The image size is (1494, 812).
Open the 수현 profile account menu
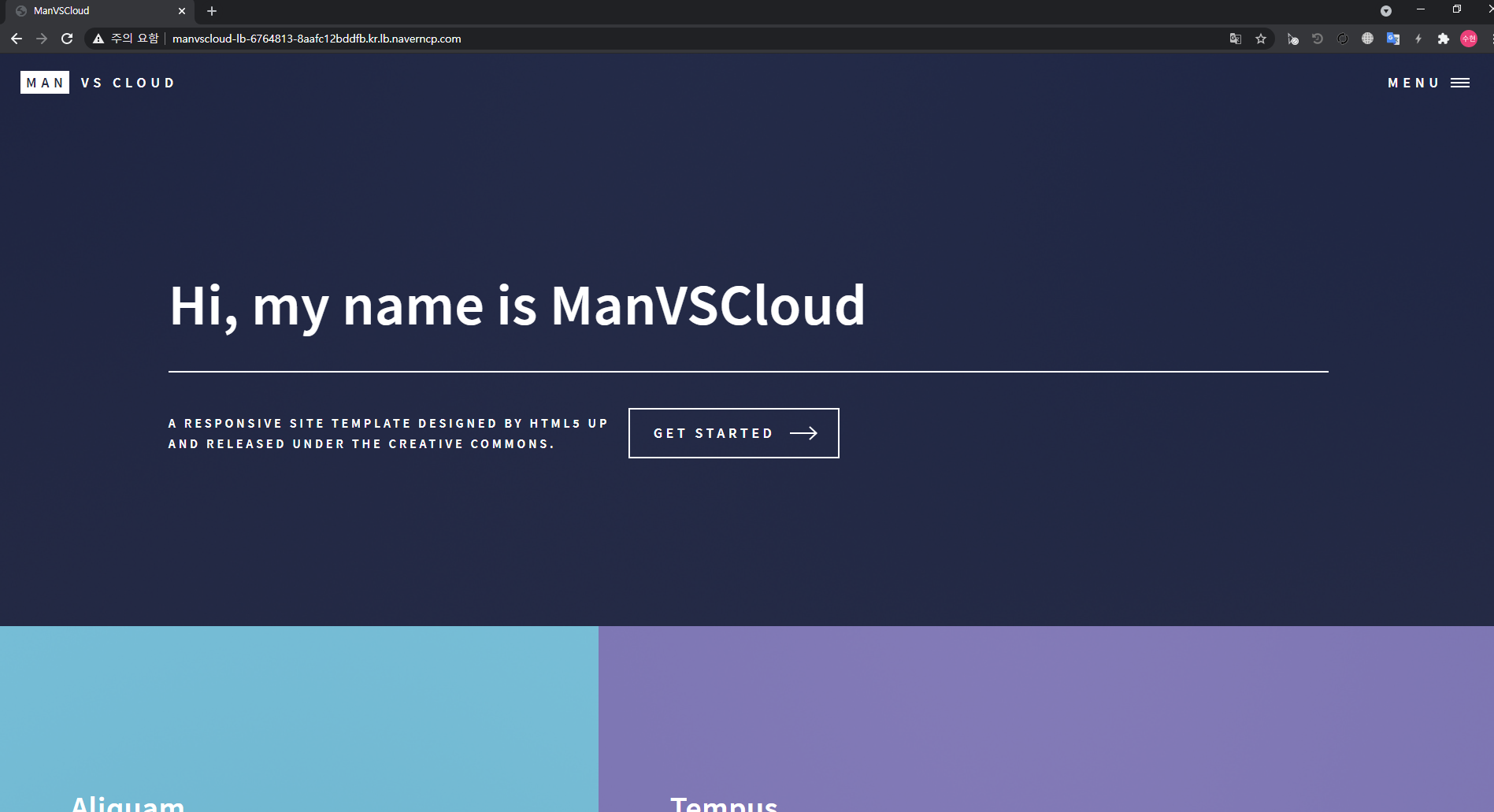(x=1468, y=38)
